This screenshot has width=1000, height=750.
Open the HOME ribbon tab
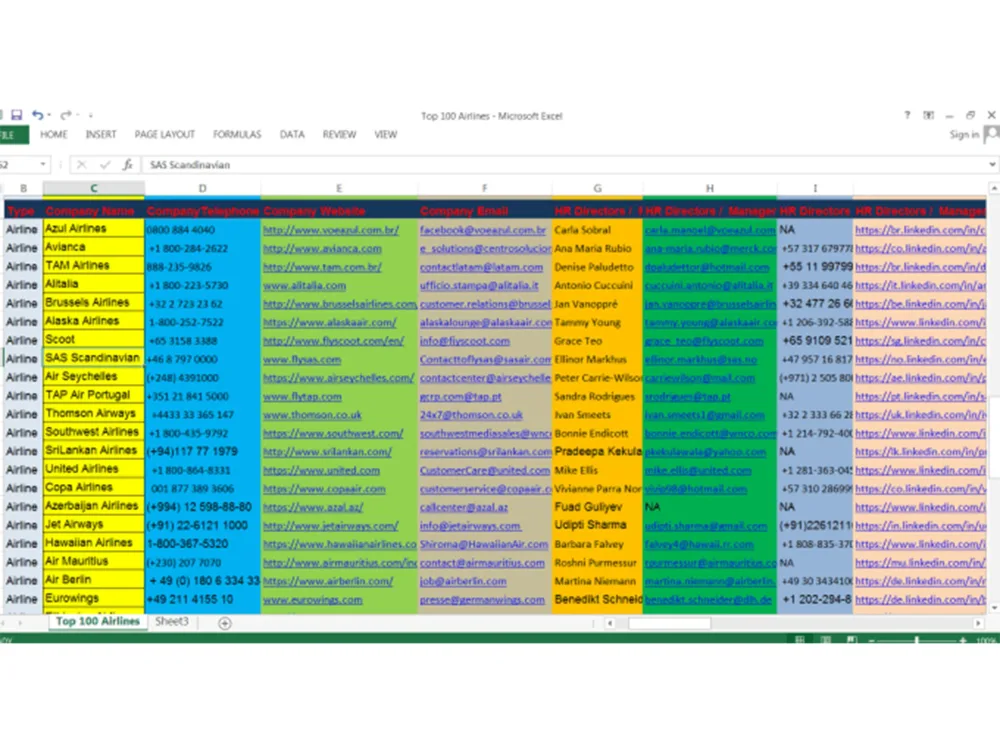point(54,135)
